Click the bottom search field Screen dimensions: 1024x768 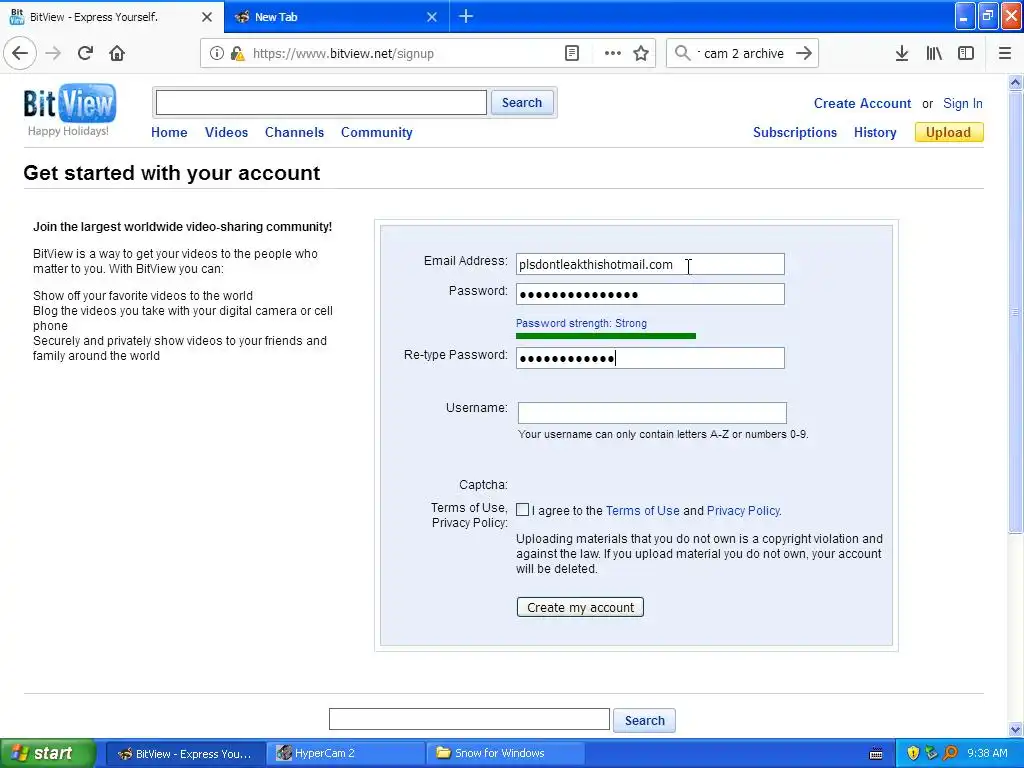(x=469, y=720)
